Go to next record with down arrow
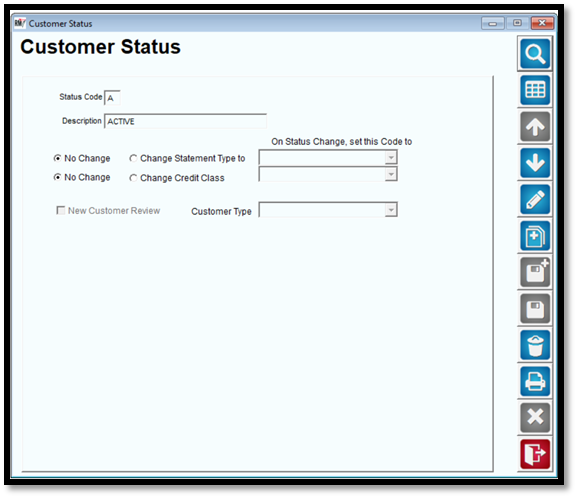Screen dimensions: 577x498 (535, 163)
